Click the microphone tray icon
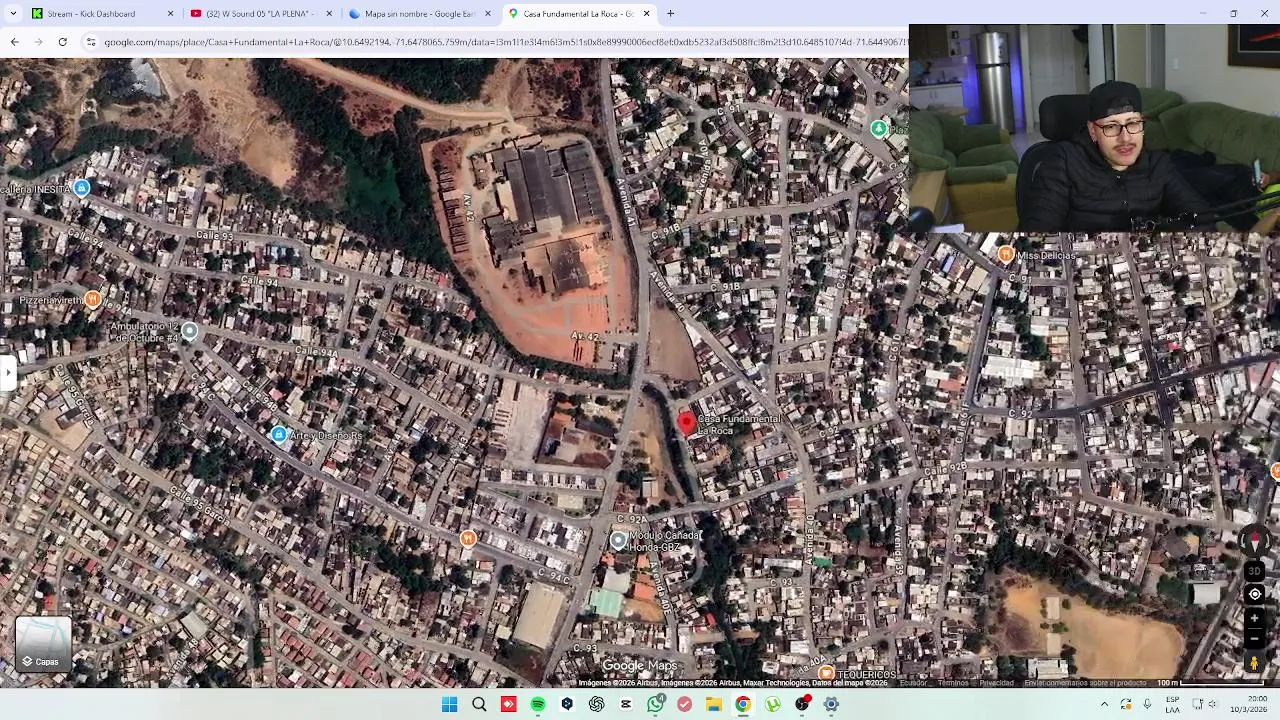Viewport: 1280px width, 720px height. (x=1147, y=704)
